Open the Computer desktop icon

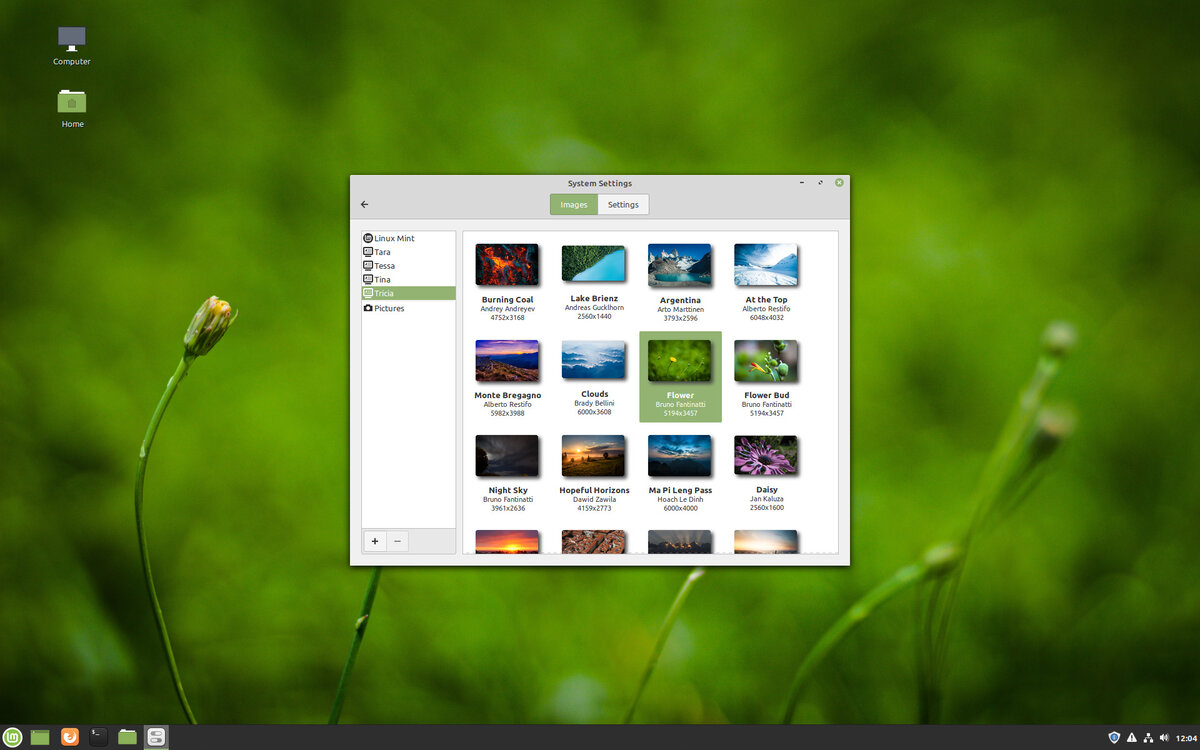[72, 45]
